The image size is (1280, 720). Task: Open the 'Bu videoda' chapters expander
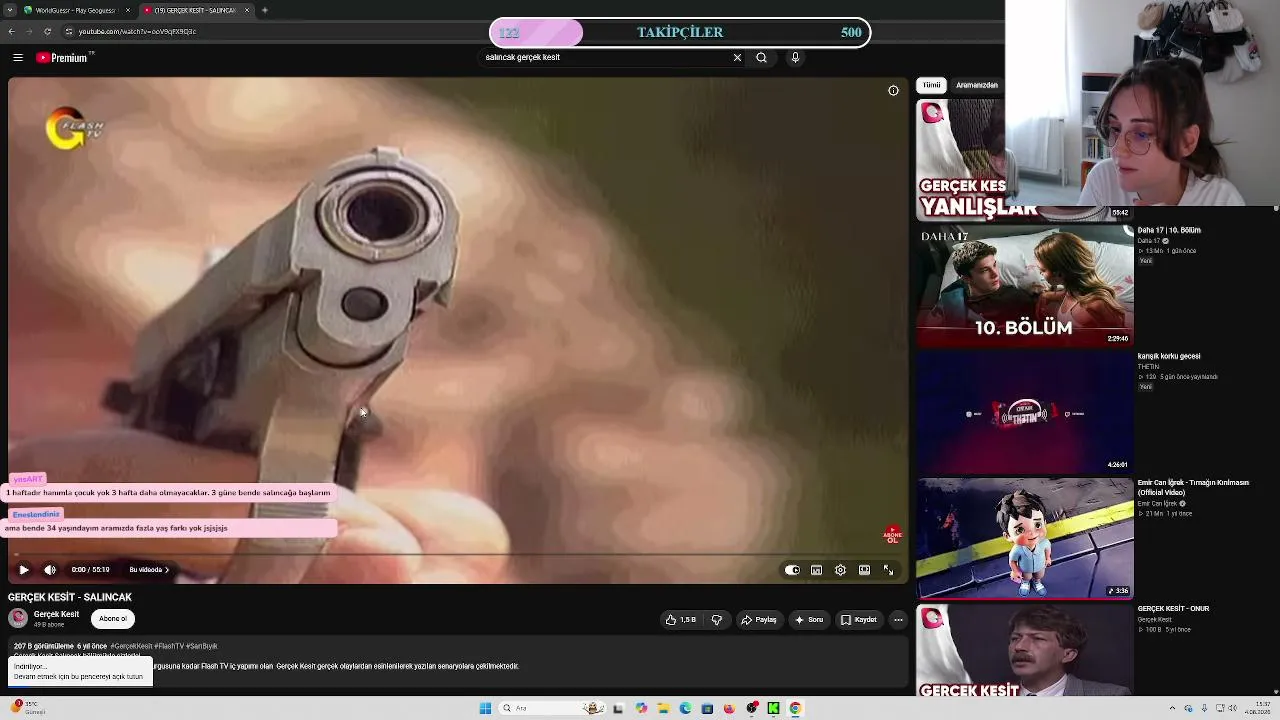point(149,570)
